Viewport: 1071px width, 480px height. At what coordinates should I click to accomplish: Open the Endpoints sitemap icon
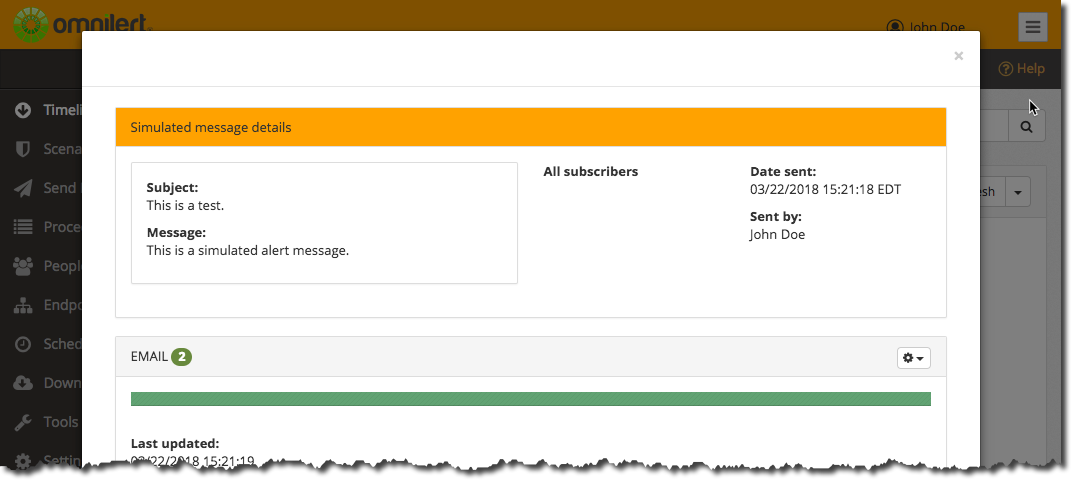(23, 305)
